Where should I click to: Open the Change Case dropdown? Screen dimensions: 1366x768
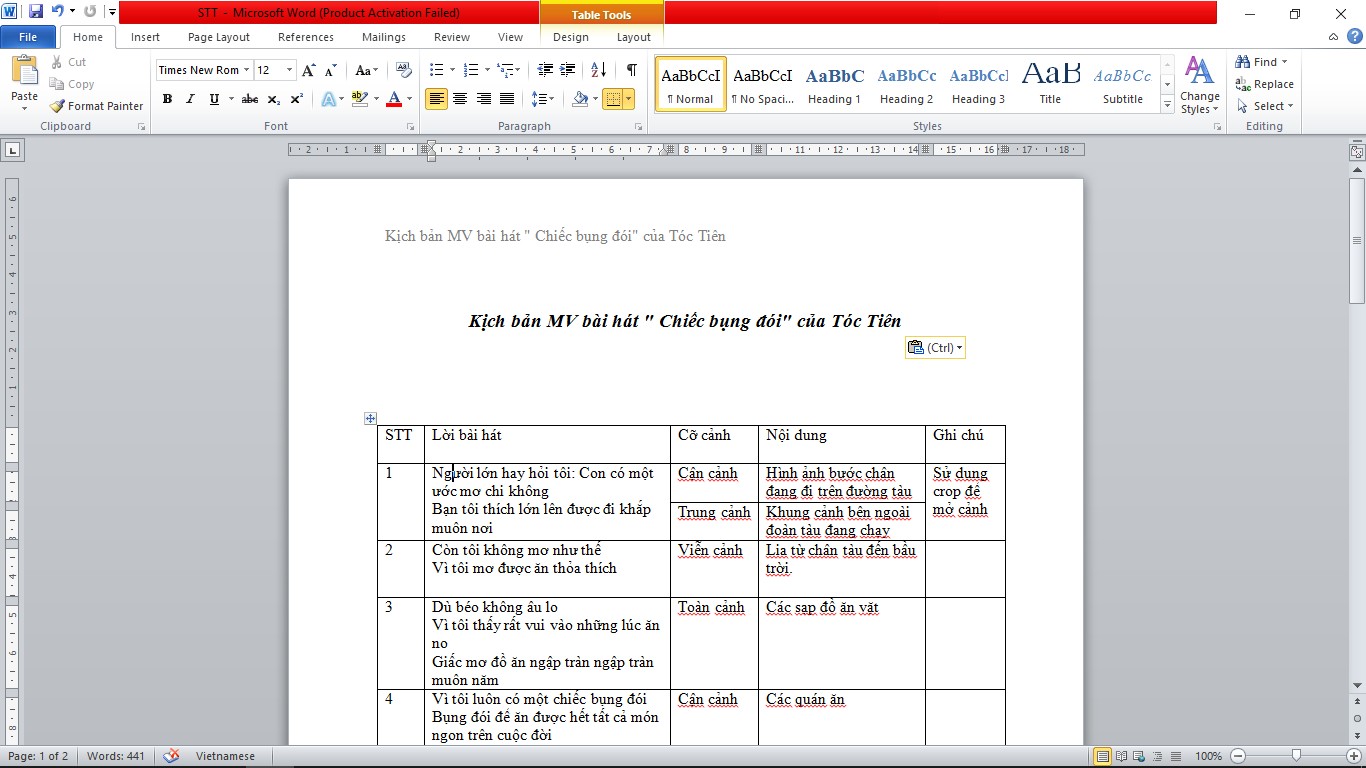pos(367,70)
